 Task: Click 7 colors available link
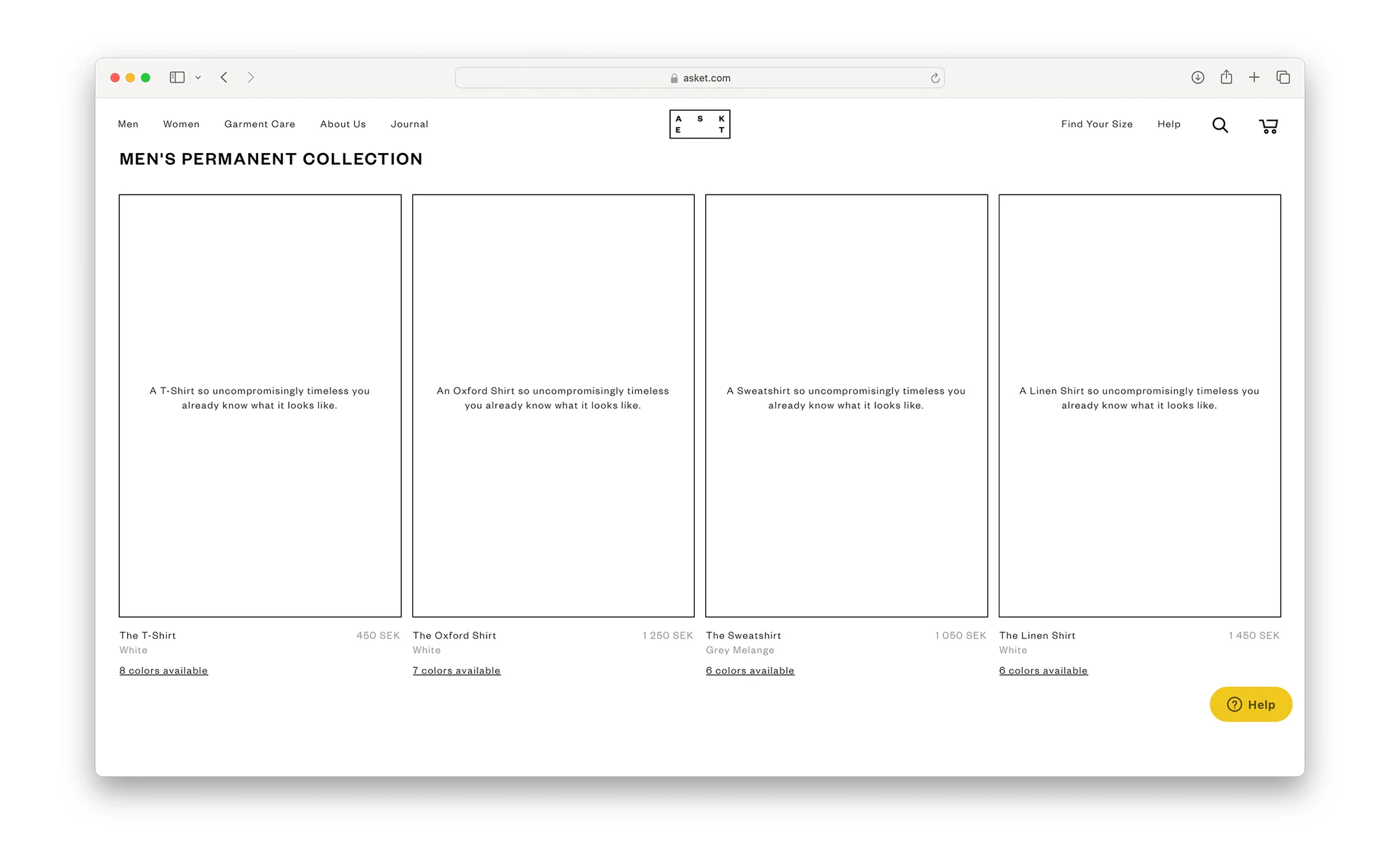click(x=456, y=670)
